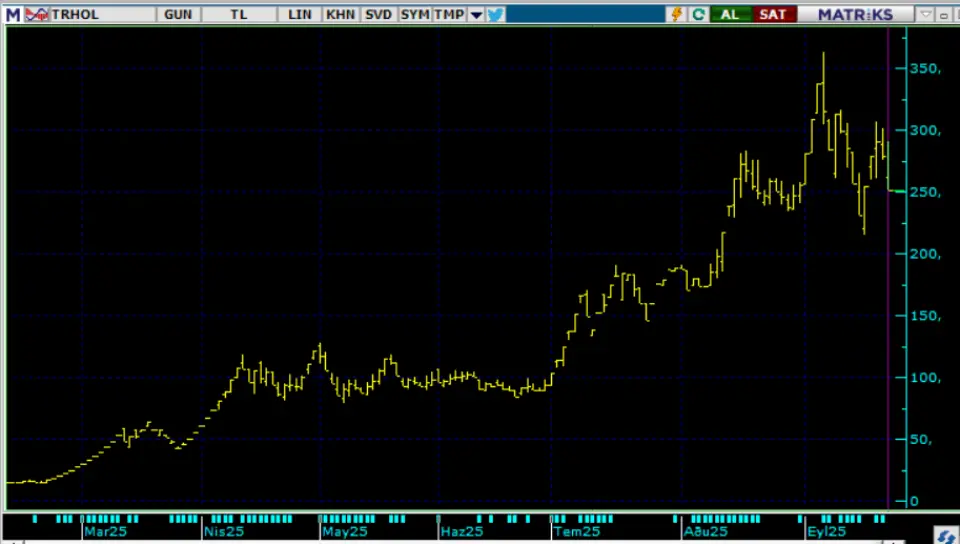
Task: Click the 0 price axis label
Action: (x=914, y=501)
